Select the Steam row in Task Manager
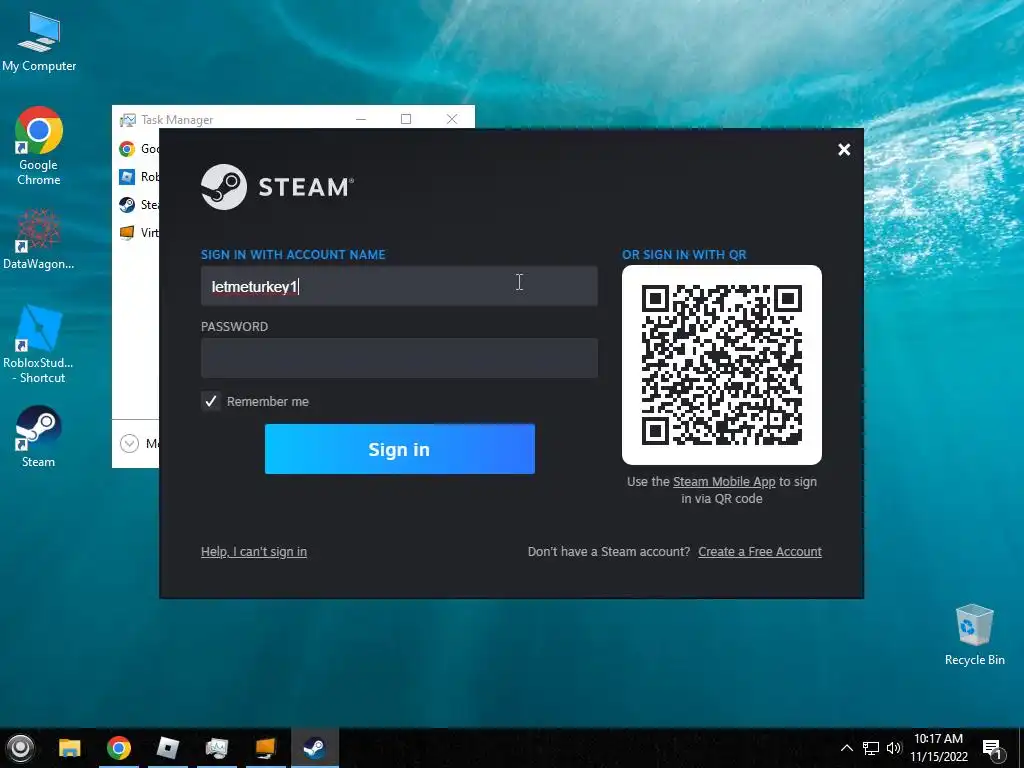This screenshot has height=768, width=1024. click(138, 204)
